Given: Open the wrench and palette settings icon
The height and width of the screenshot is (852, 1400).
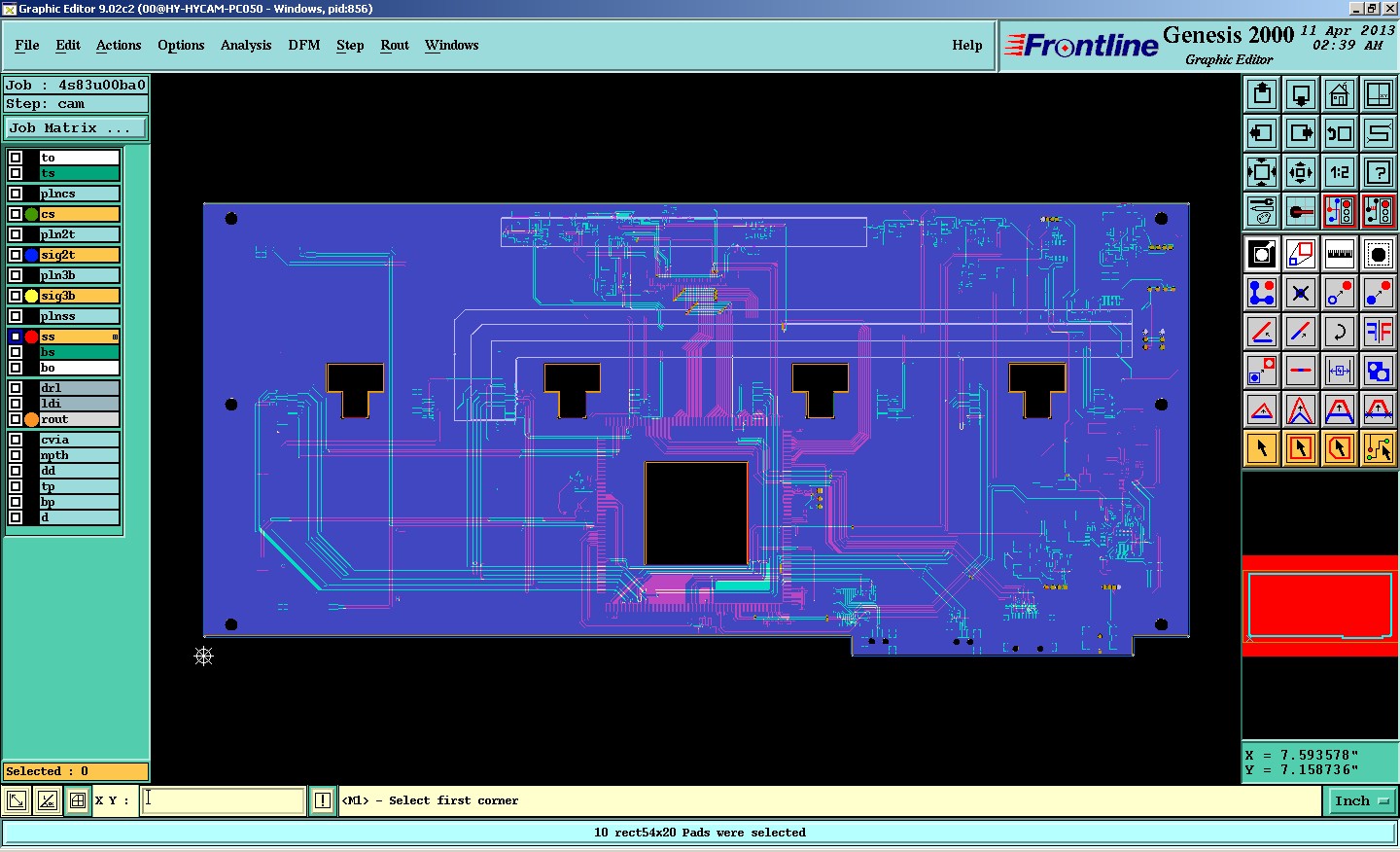Looking at the screenshot, I should [x=1262, y=211].
